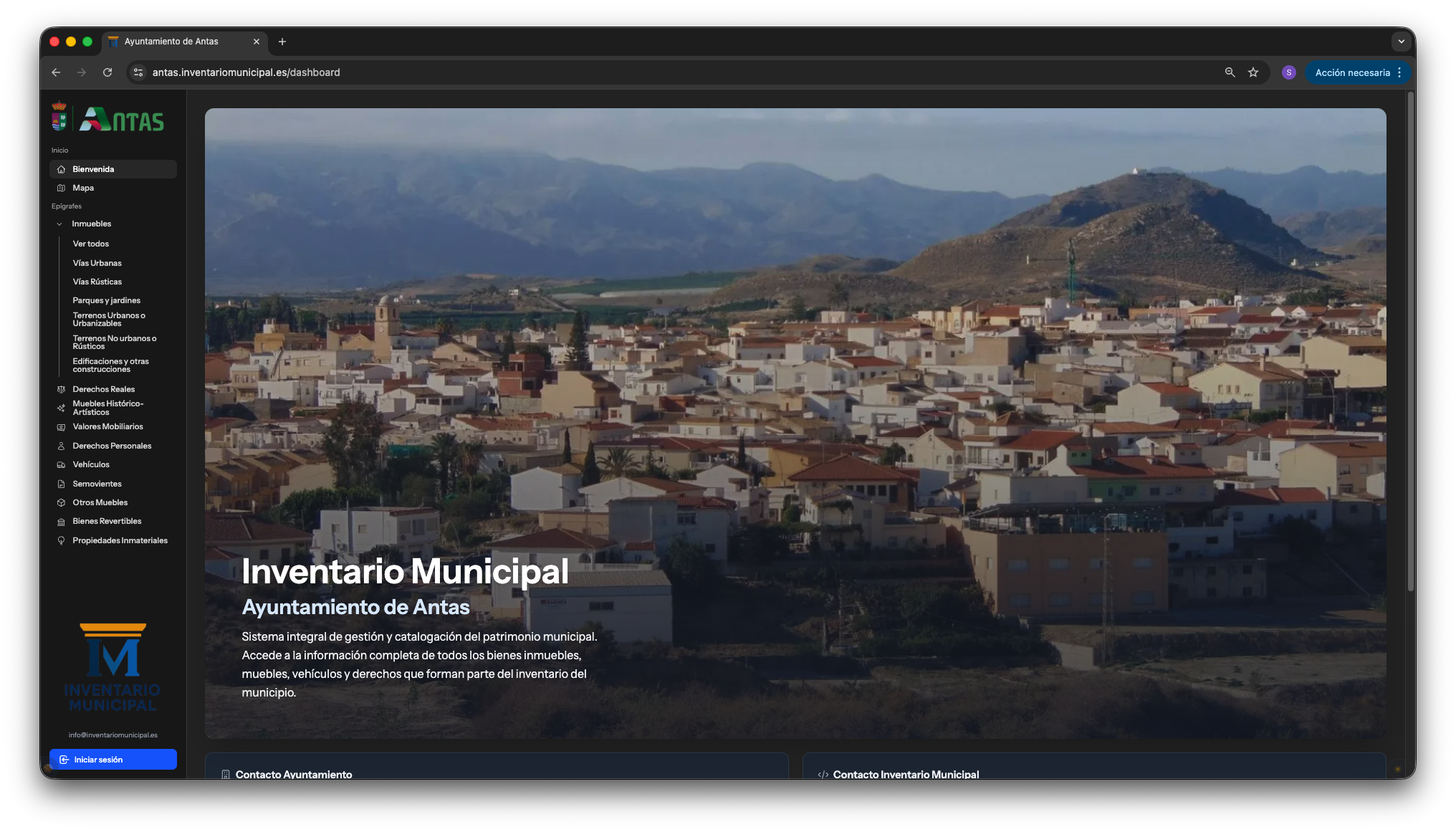Image resolution: width=1456 pixels, height=832 pixels.
Task: Click the Bienes Revertibles building icon
Action: [62, 521]
